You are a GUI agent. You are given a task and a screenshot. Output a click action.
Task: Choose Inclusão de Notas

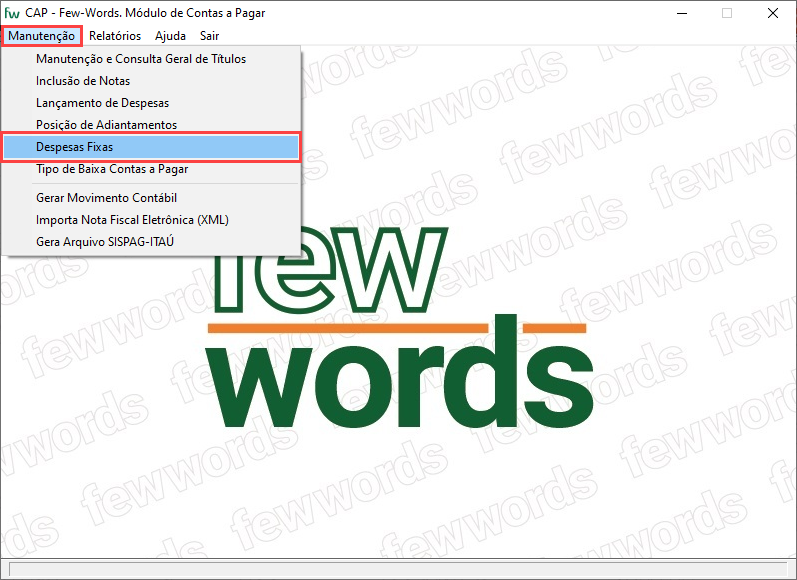point(151,81)
